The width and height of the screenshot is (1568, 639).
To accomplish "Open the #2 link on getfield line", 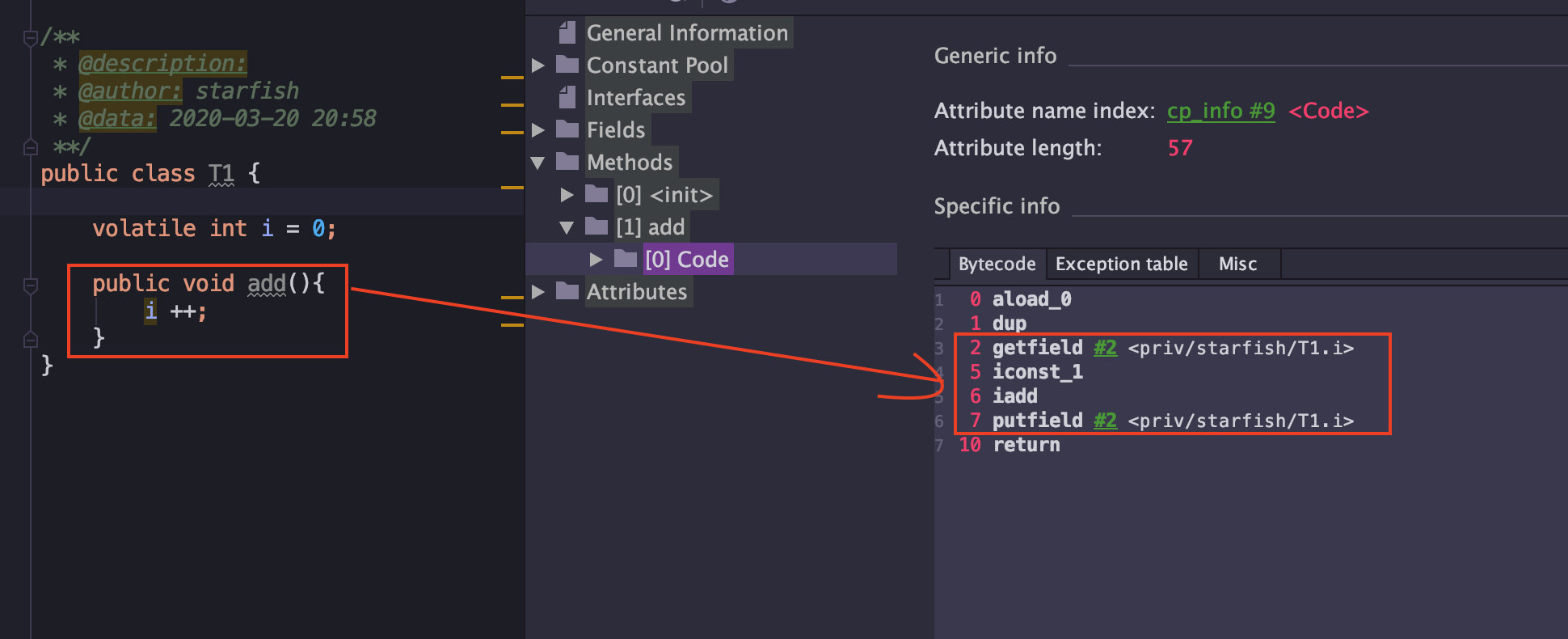I will (1105, 348).
